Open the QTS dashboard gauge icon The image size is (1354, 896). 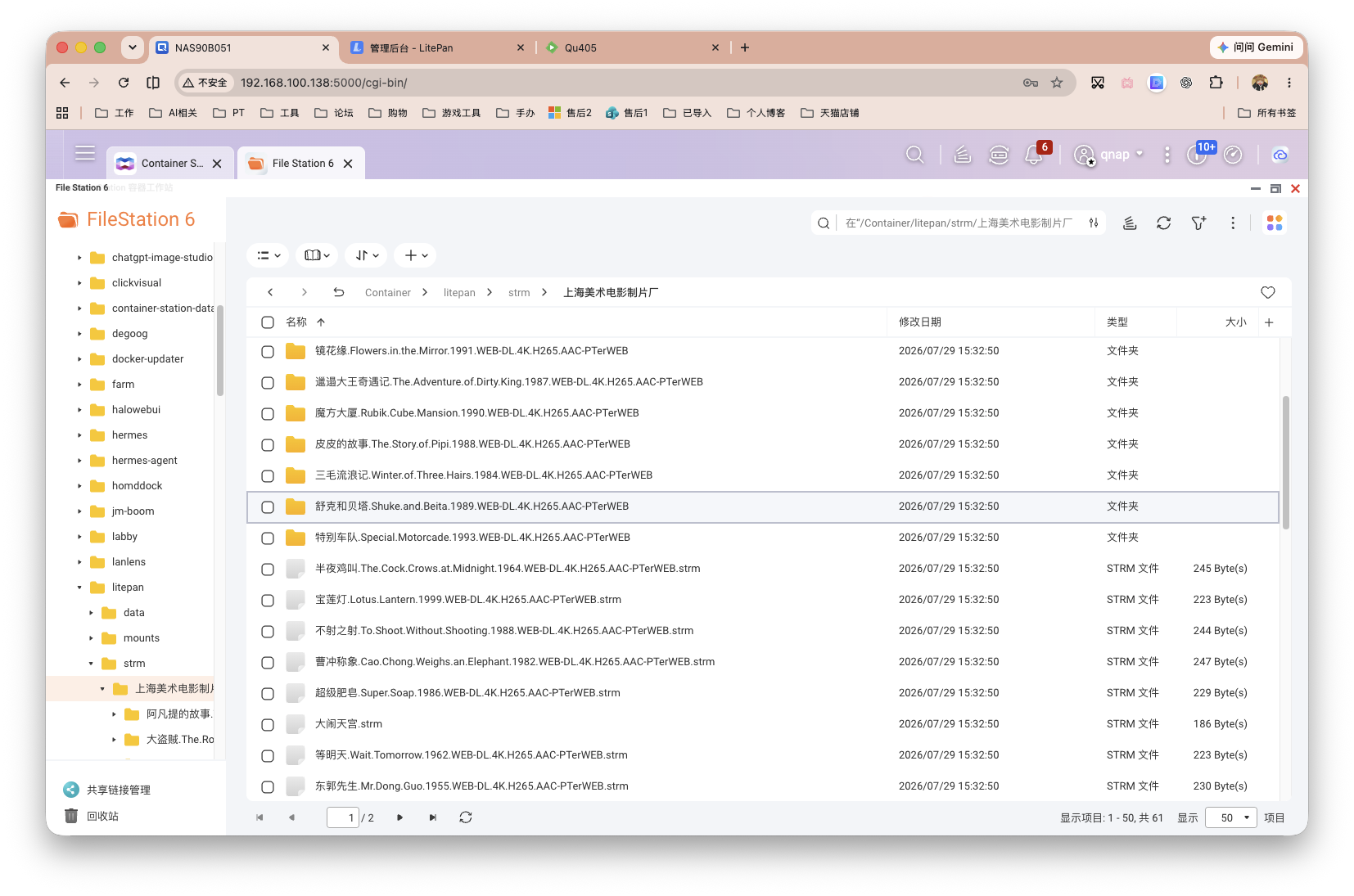pos(1233,155)
